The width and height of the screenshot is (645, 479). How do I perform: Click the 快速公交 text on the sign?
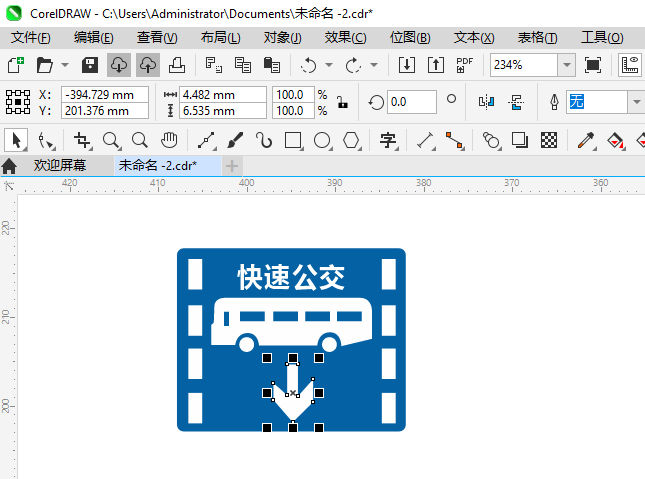(291, 277)
